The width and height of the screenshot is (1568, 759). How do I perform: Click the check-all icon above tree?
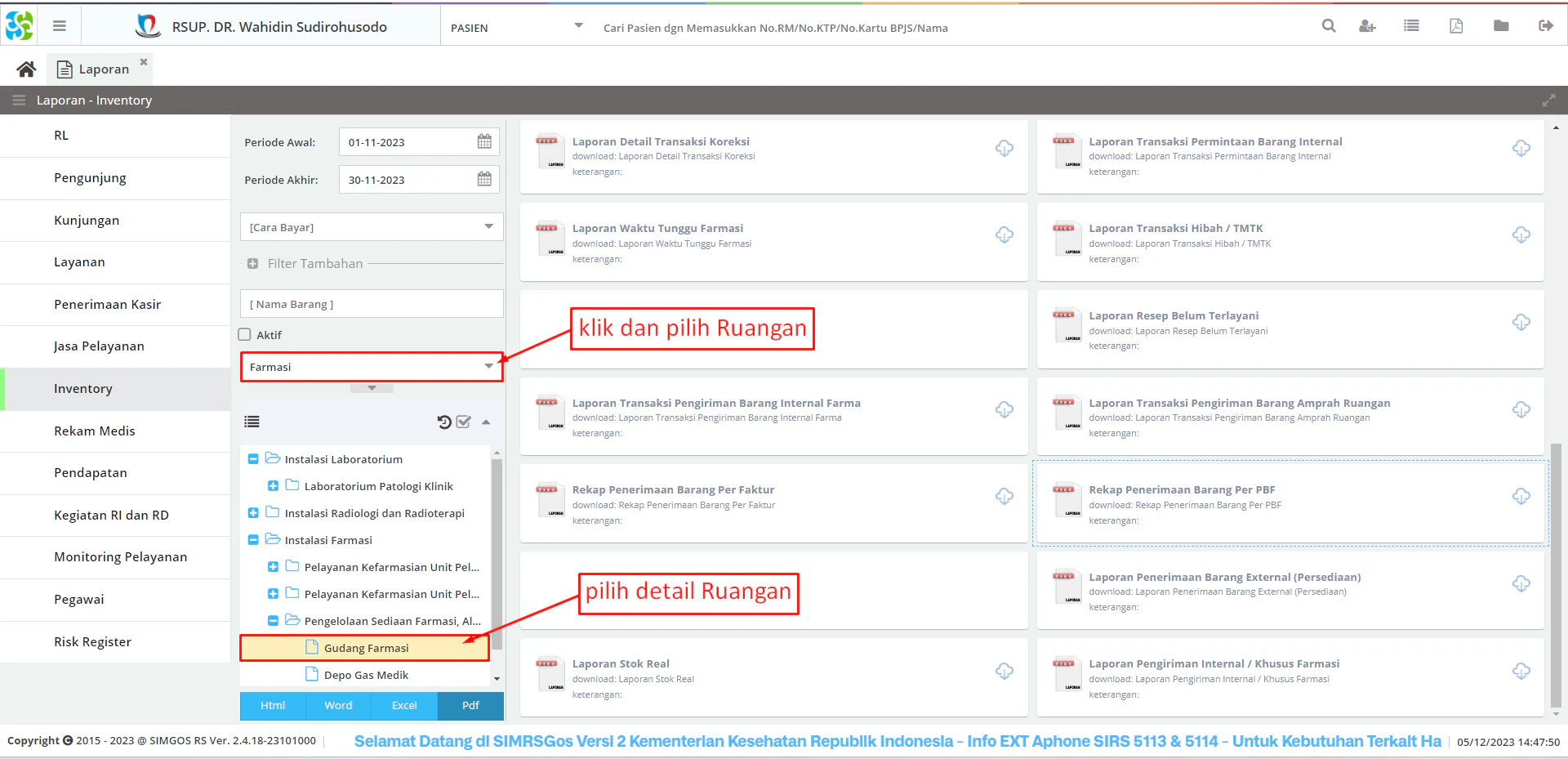coord(464,422)
